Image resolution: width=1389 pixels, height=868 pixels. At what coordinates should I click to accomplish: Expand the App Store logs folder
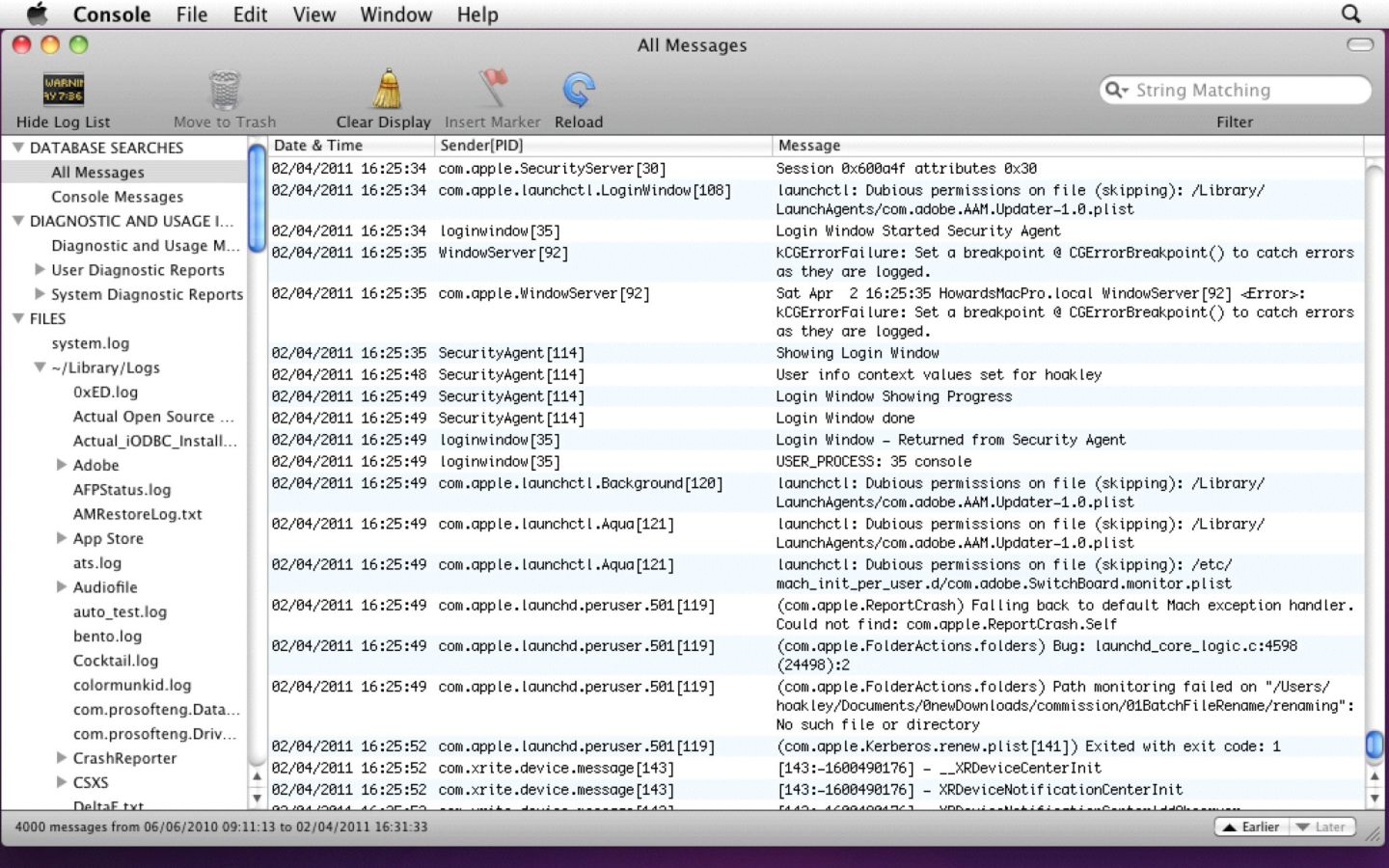click(62, 538)
